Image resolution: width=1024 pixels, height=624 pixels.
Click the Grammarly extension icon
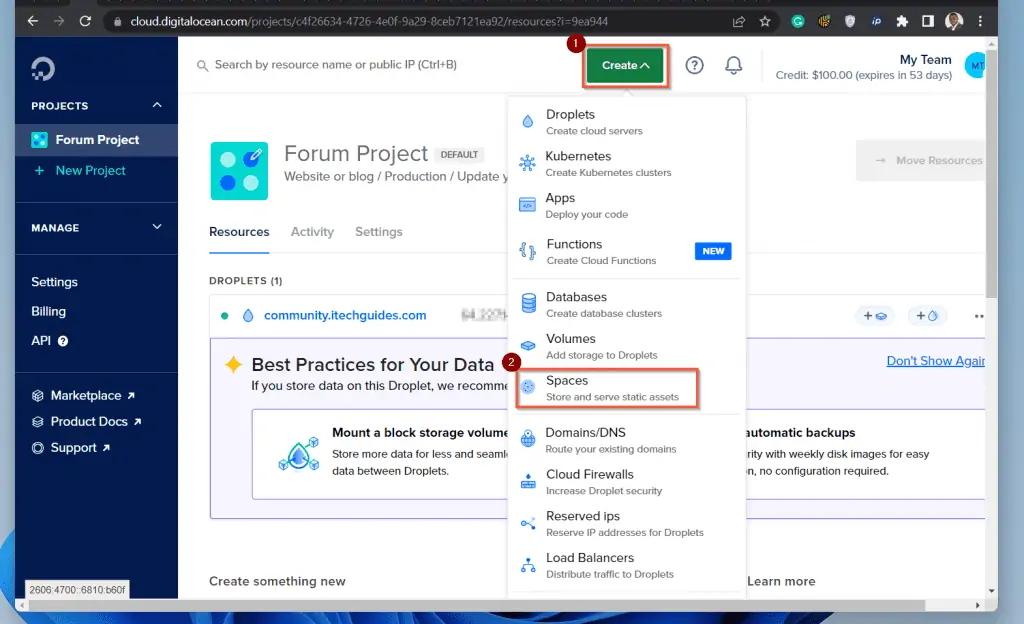797,22
